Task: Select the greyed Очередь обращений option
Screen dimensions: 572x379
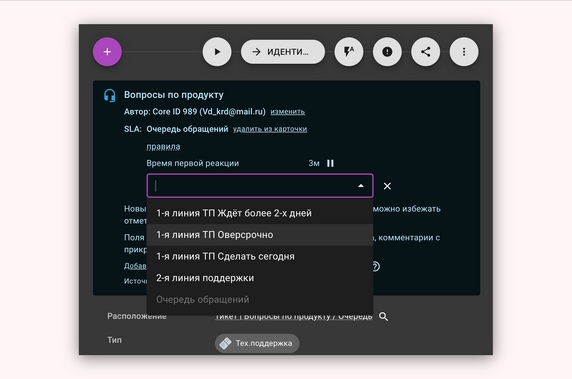Action: point(260,299)
